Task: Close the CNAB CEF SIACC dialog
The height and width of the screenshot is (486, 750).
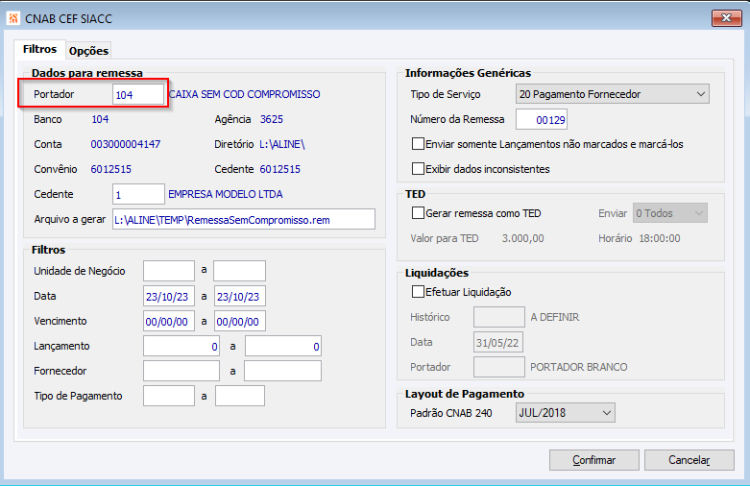Action: pyautogui.click(x=726, y=18)
